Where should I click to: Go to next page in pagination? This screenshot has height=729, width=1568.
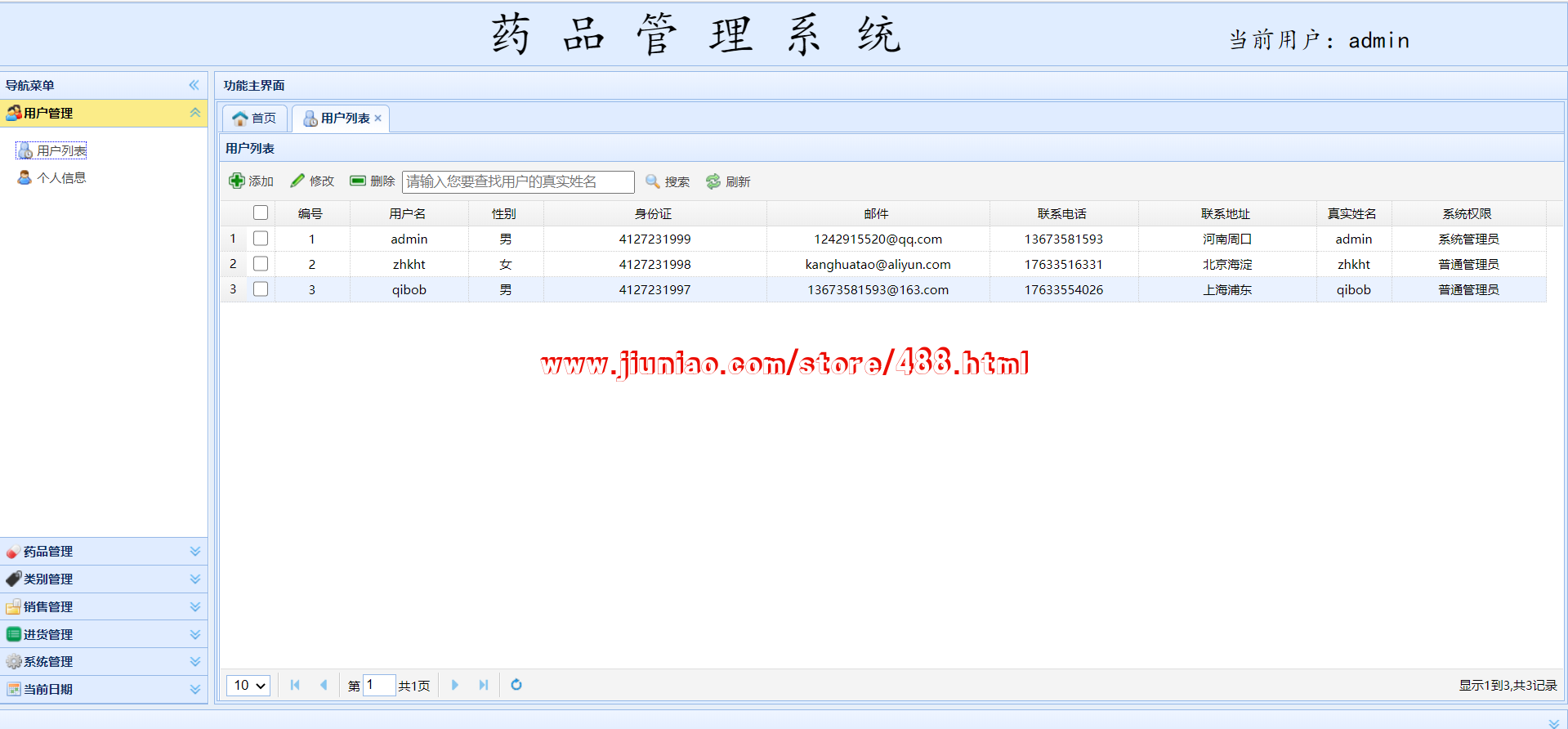[x=455, y=685]
